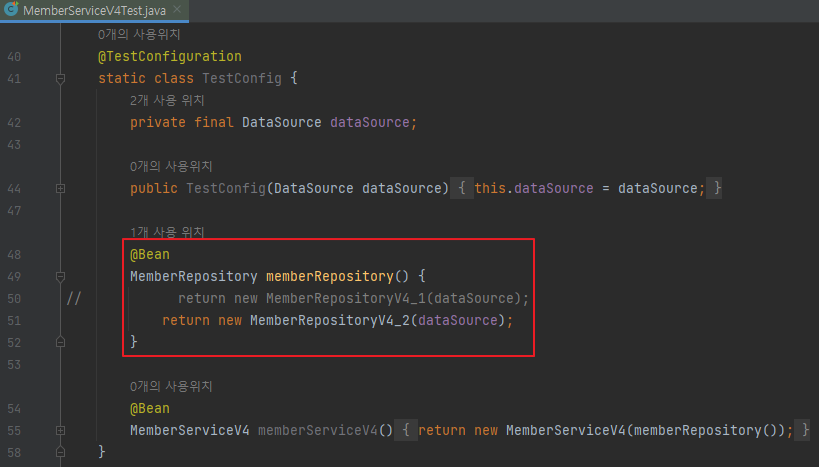This screenshot has width=819, height=467.
Task: Click the comment slashes on line 50
Action: 74,298
